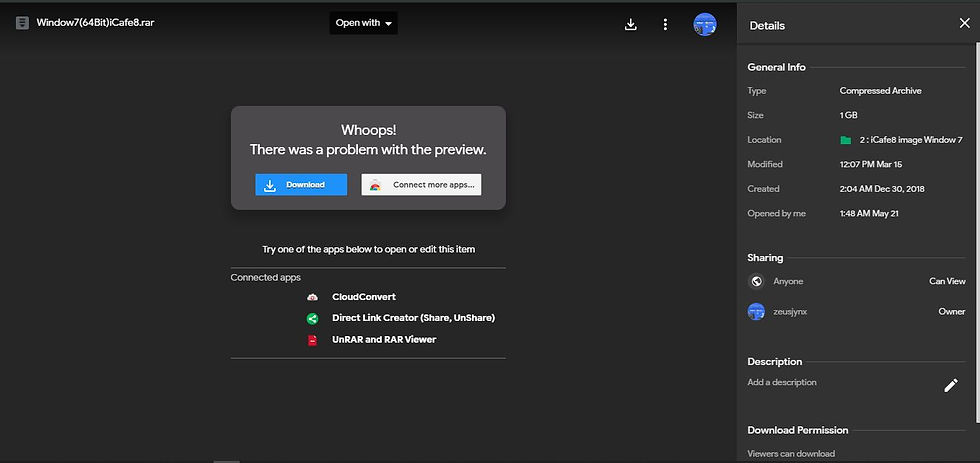Open with CloudConvert app
The height and width of the screenshot is (463, 980).
pos(364,297)
